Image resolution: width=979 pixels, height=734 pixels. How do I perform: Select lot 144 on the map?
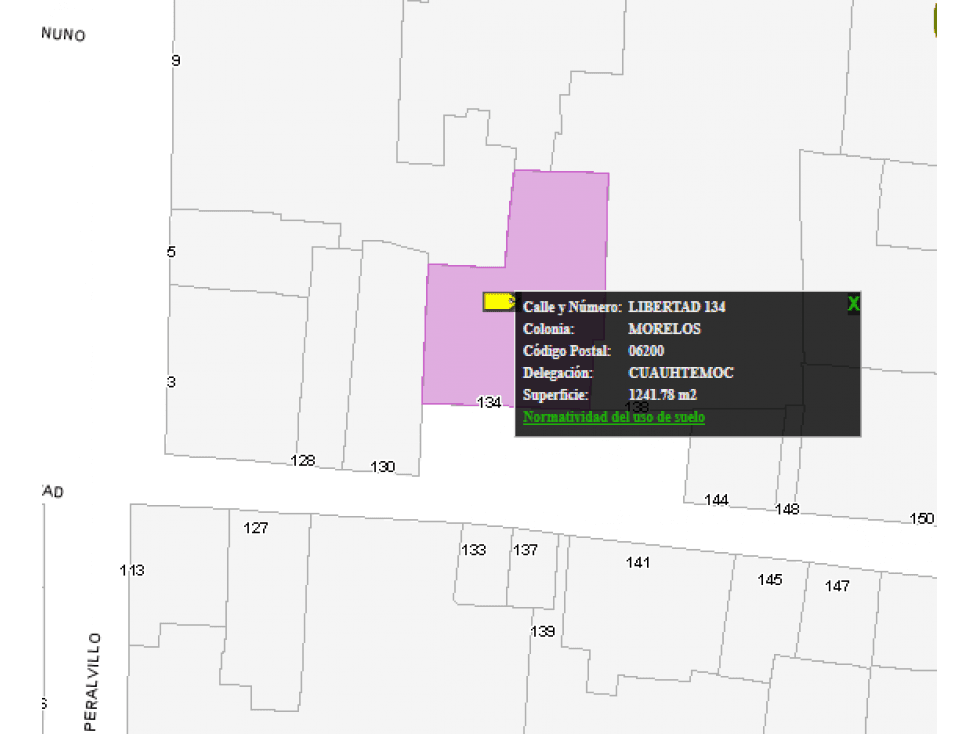pos(716,500)
